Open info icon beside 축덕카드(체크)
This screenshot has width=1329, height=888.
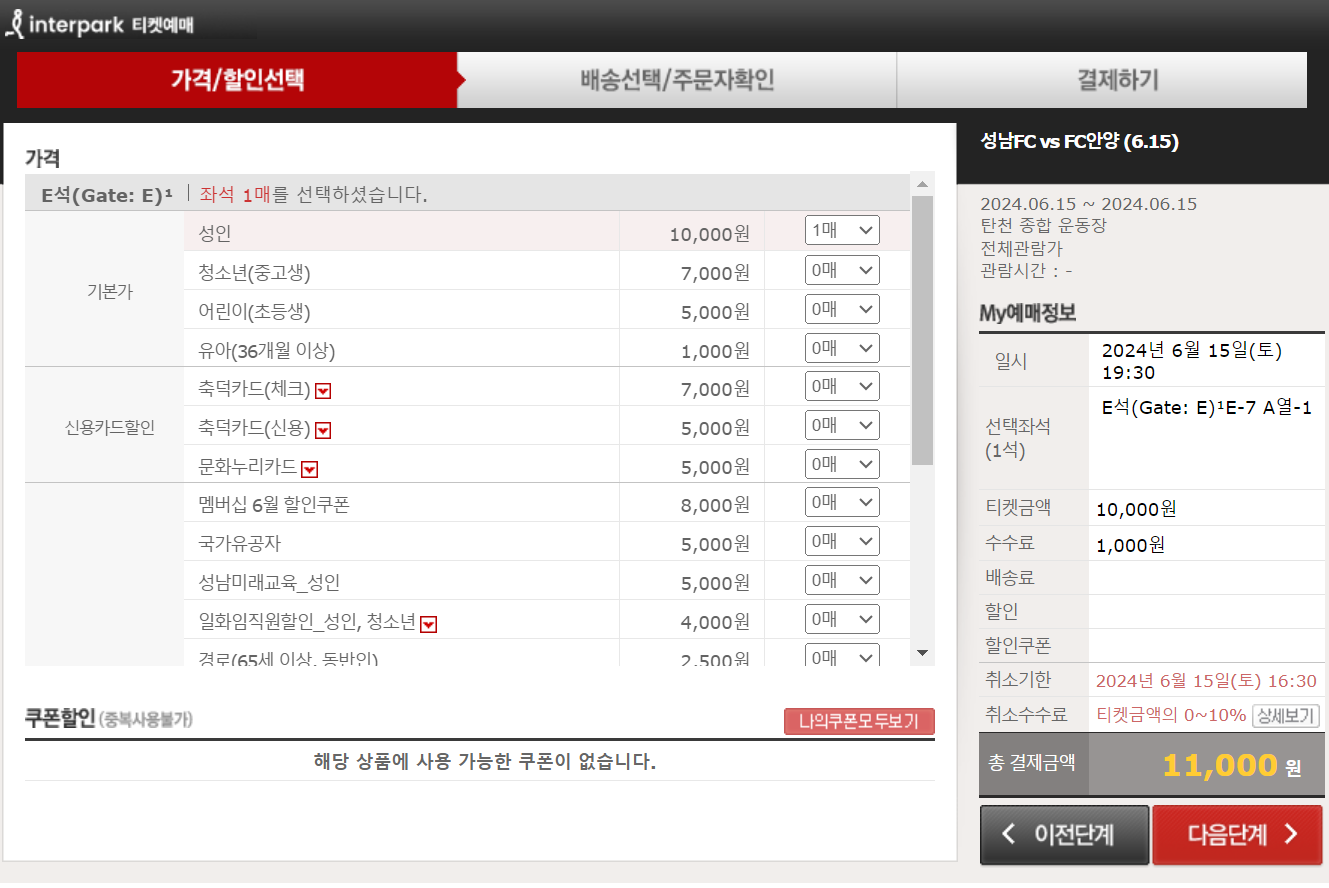(323, 391)
